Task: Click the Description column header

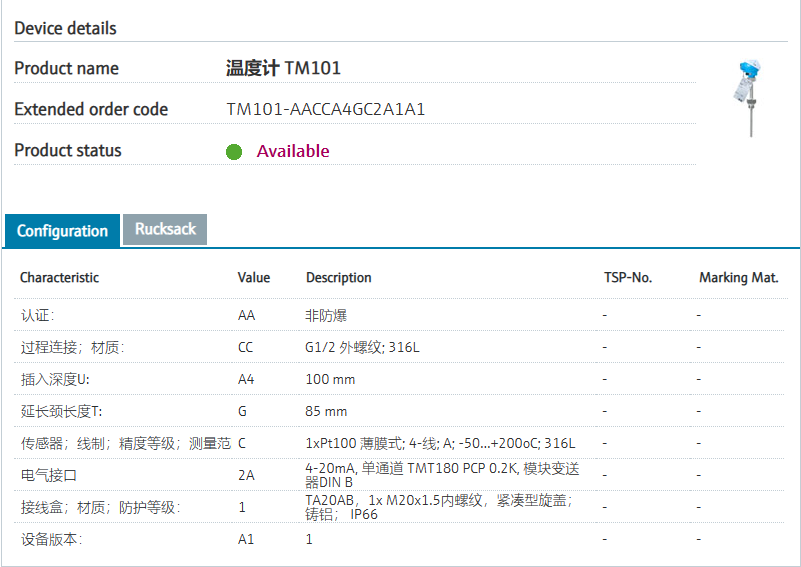Action: pos(339,277)
